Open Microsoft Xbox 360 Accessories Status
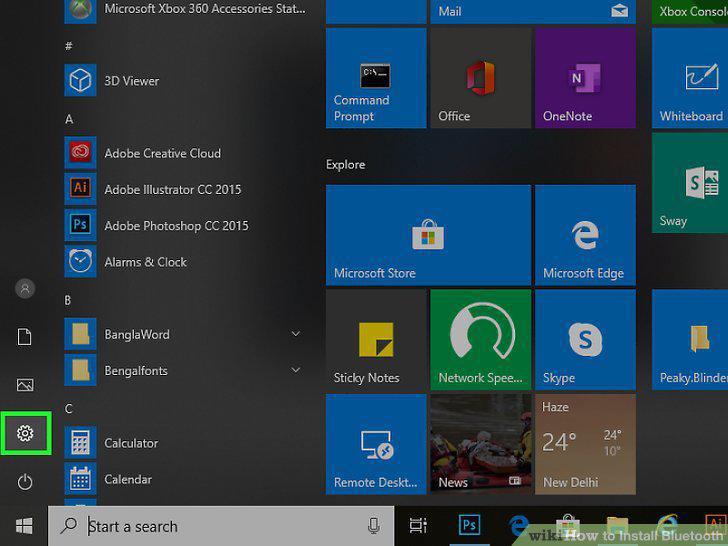The height and width of the screenshot is (546, 728). click(186, 9)
